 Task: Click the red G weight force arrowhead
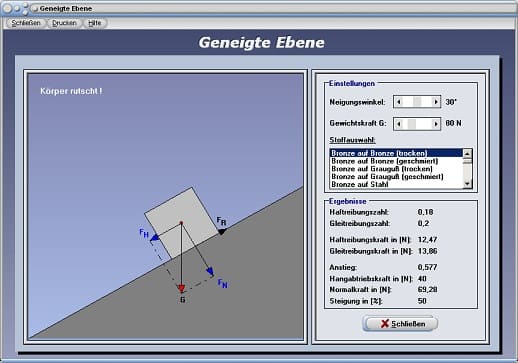coord(181,289)
